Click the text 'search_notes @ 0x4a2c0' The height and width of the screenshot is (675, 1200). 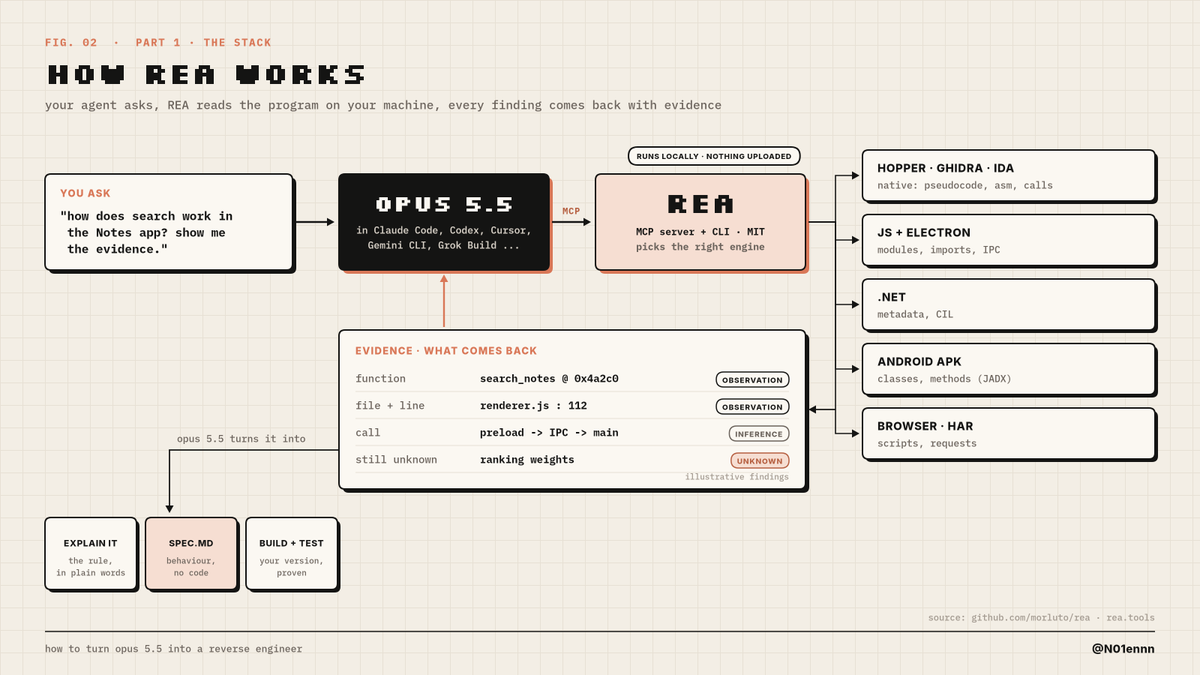(549, 379)
